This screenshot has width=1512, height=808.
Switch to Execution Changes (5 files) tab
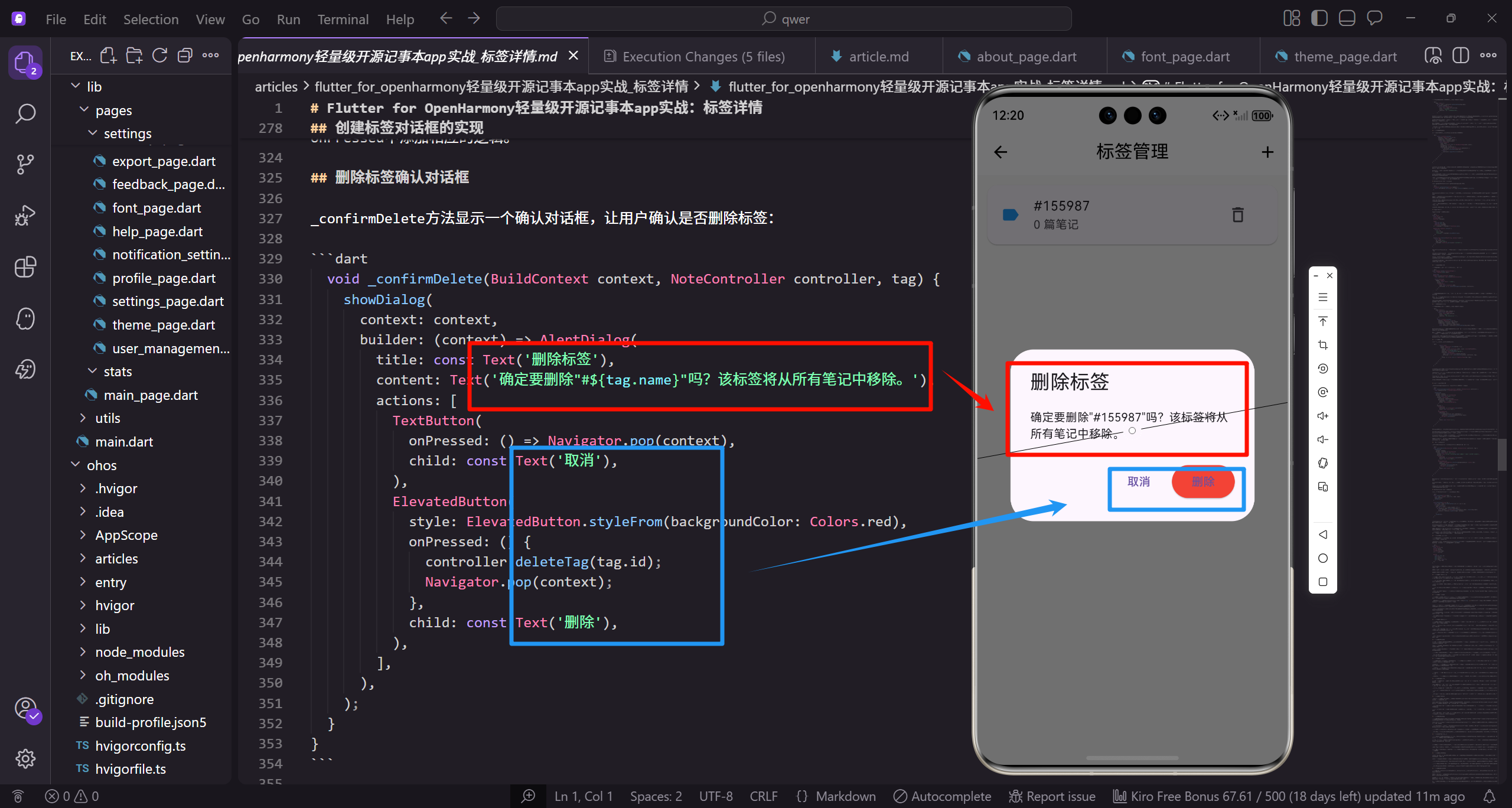[703, 57]
